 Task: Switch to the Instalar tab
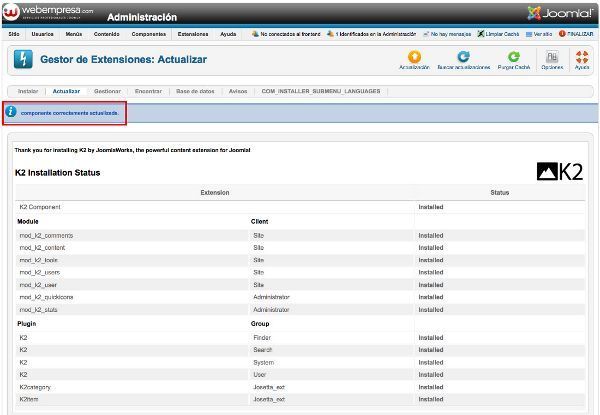tap(28, 91)
